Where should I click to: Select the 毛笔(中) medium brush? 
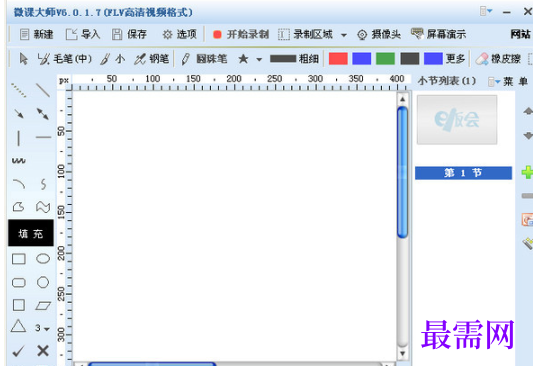pos(64,59)
